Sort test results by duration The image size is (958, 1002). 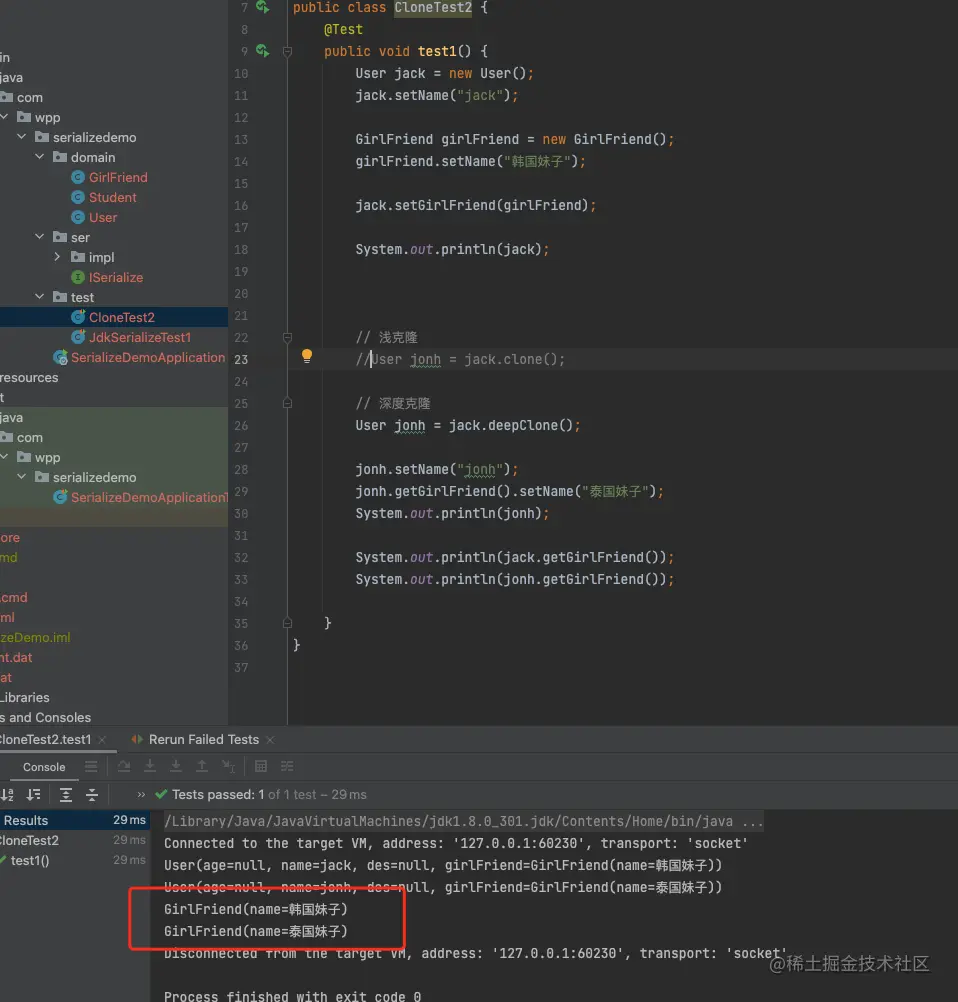33,794
